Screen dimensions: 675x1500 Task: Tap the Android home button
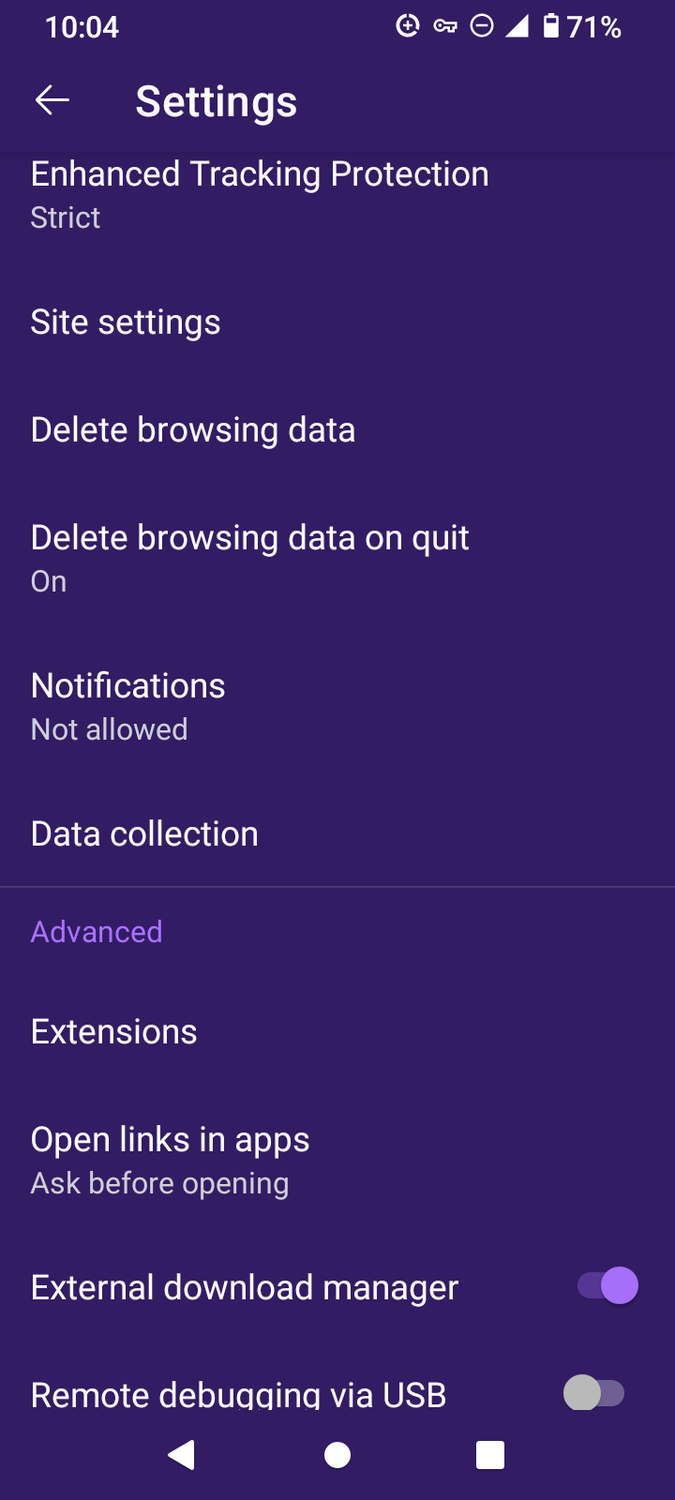pyautogui.click(x=337, y=1455)
